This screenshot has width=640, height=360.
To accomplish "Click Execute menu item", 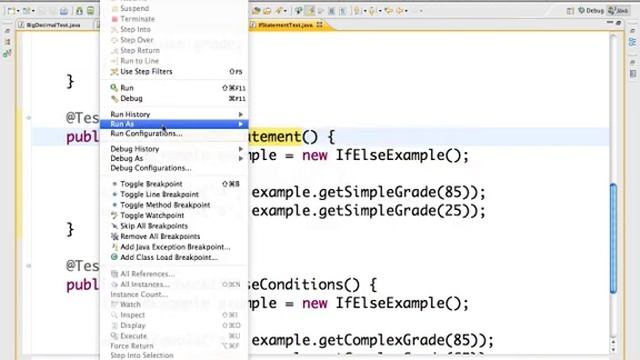I will point(174,336).
